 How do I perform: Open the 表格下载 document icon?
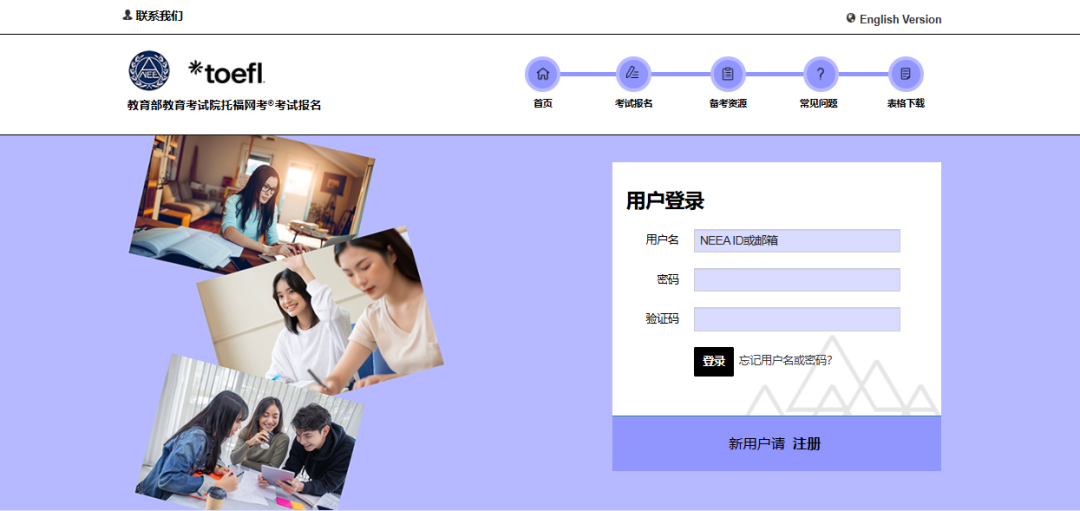906,74
